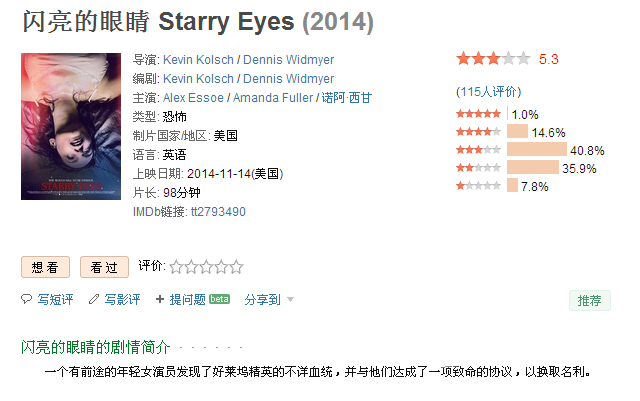The image size is (640, 401).
Task: View the 115人评价 ratings link
Action: (x=489, y=91)
